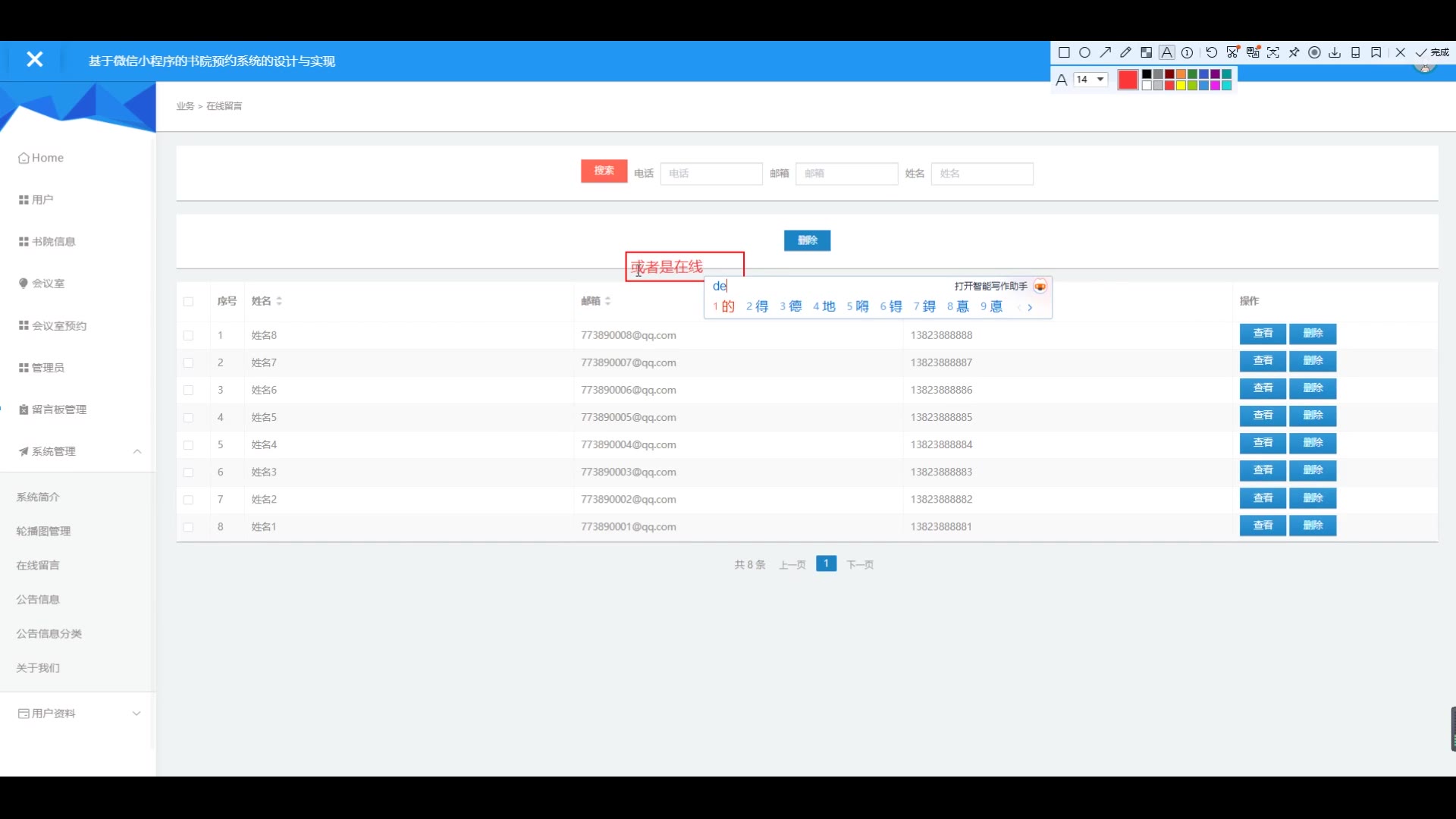
Task: Select the ellipse annotation tool
Action: (1084, 53)
